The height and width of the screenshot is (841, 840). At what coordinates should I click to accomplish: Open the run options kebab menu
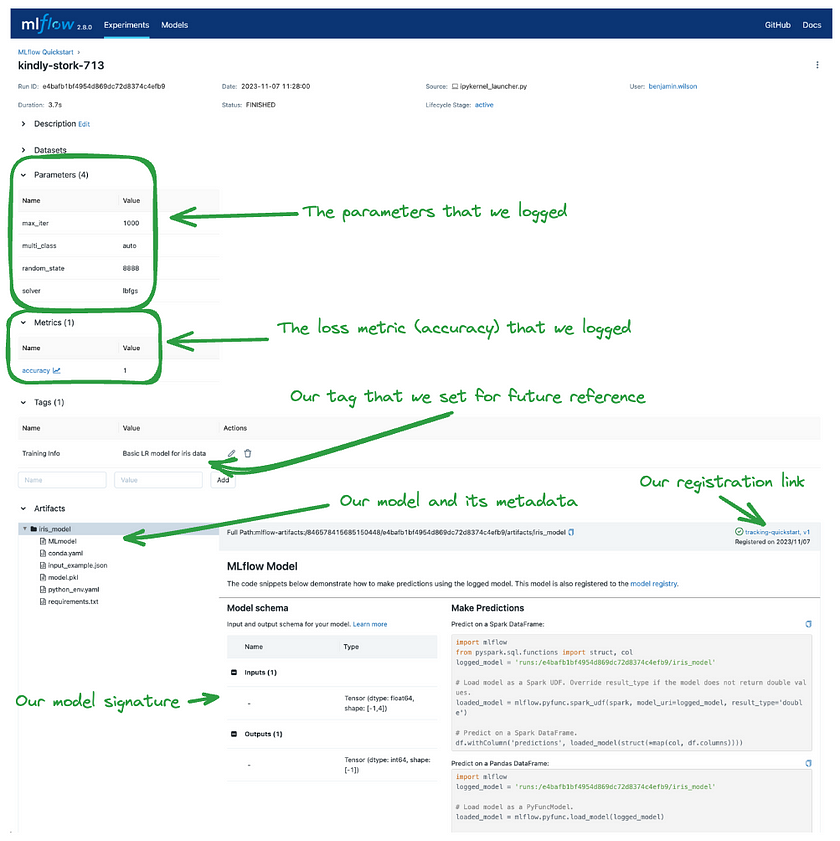click(817, 65)
